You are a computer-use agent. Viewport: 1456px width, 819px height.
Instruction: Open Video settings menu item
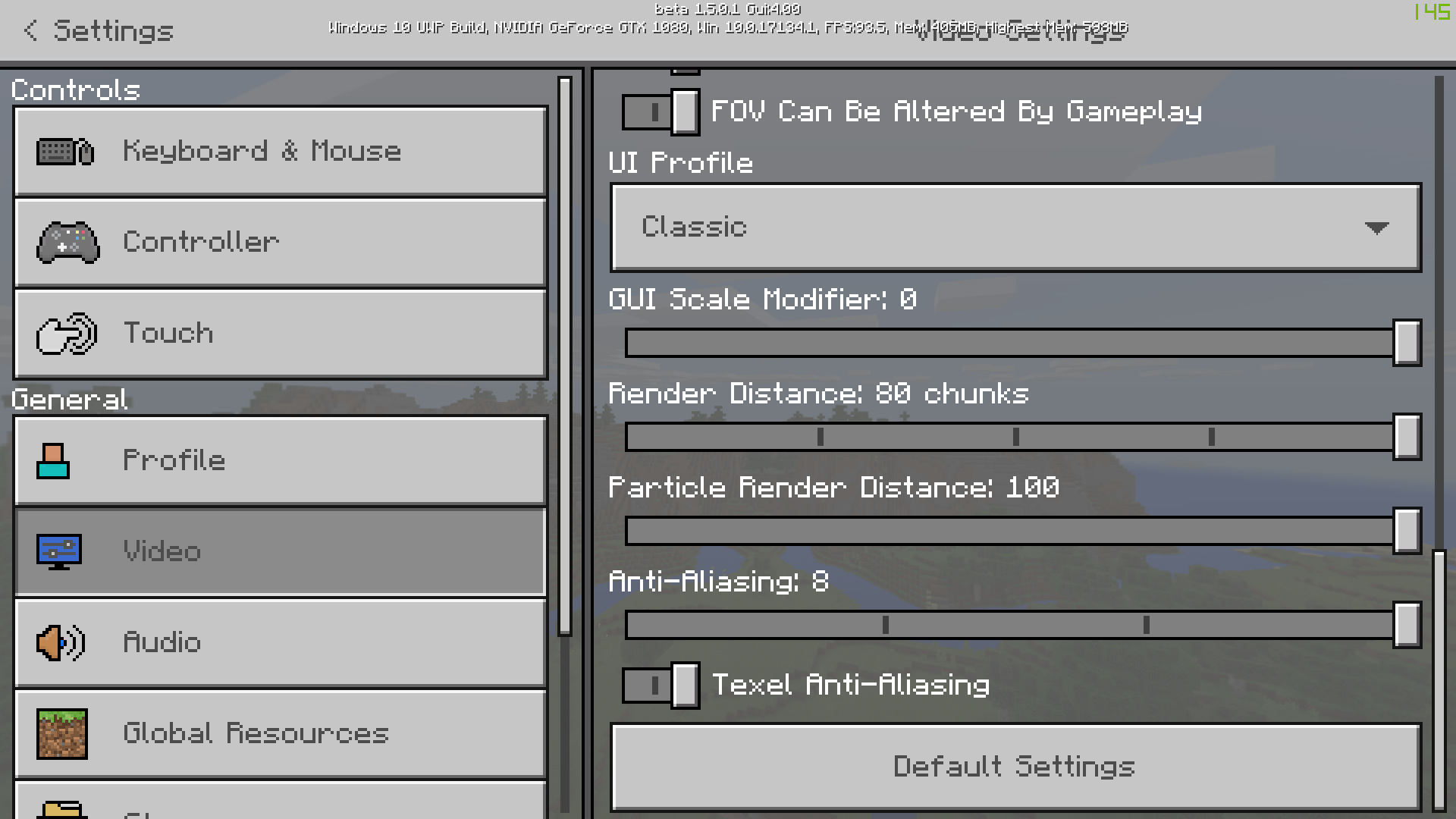click(x=279, y=550)
